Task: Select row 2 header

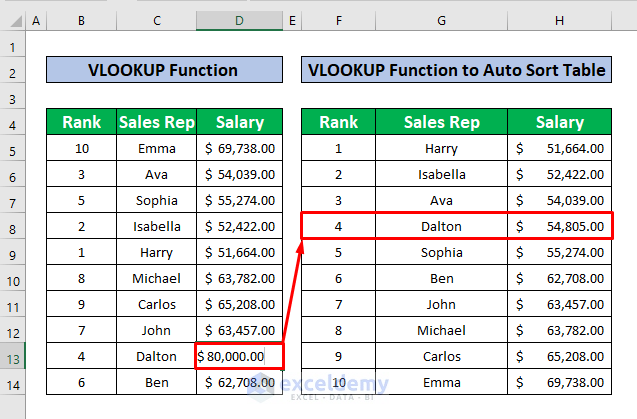Action: point(12,71)
